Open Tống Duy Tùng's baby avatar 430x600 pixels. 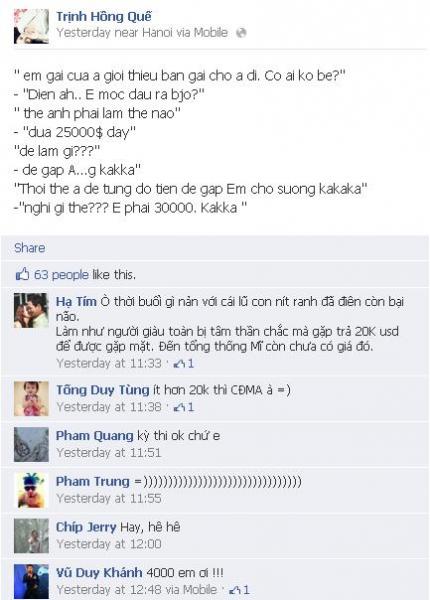tap(31, 398)
